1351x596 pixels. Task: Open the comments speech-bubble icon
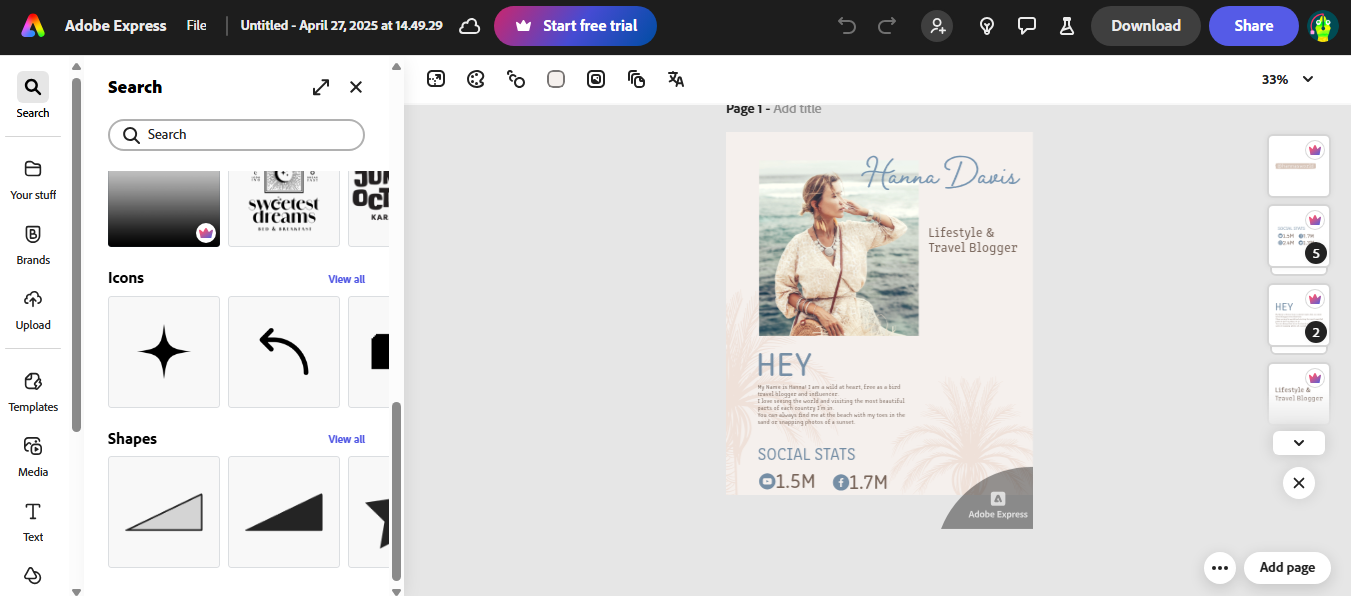(1026, 26)
